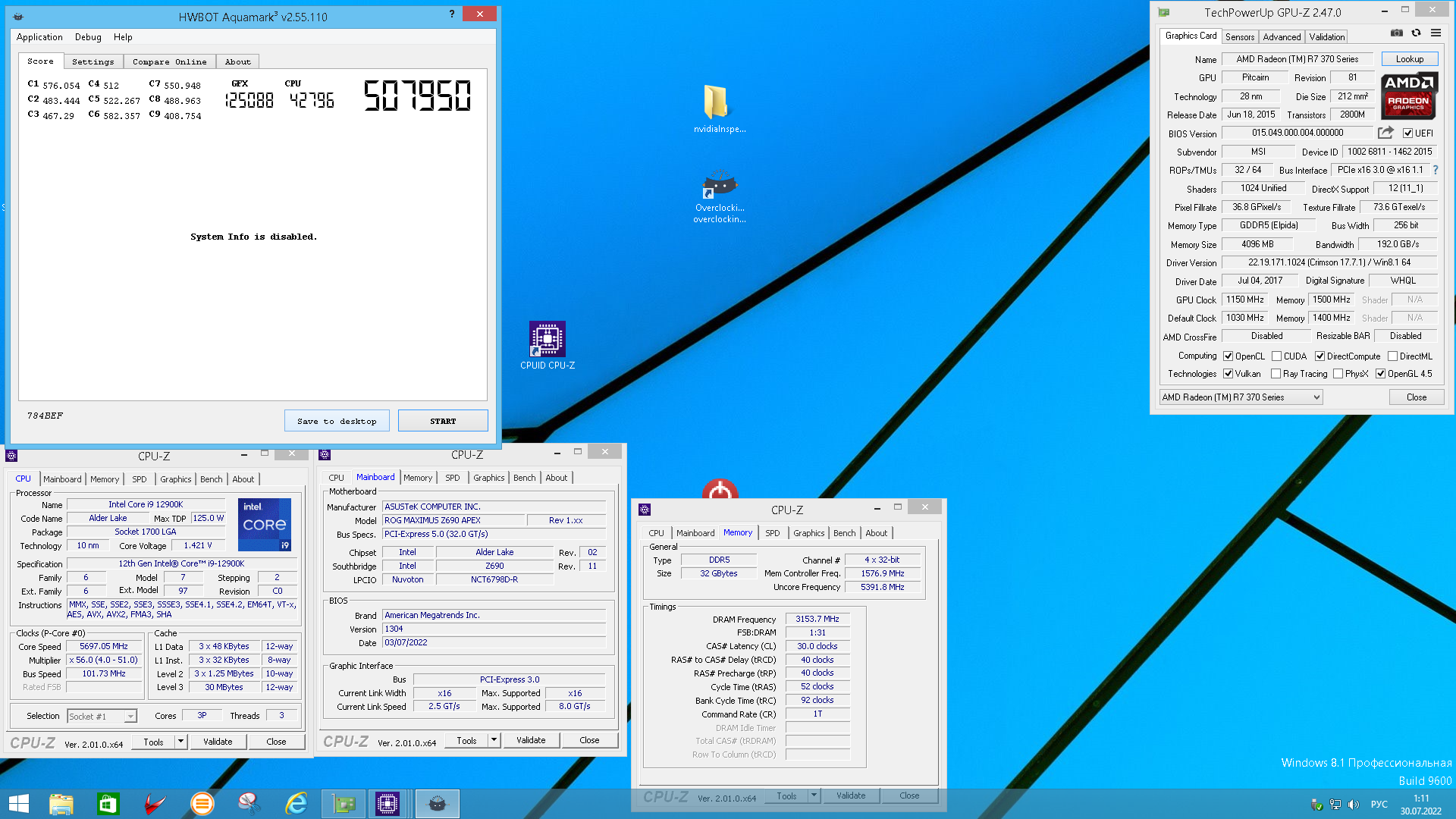The width and height of the screenshot is (1456, 819).
Task: Click GPU-Z refresh icon
Action: (x=1416, y=33)
